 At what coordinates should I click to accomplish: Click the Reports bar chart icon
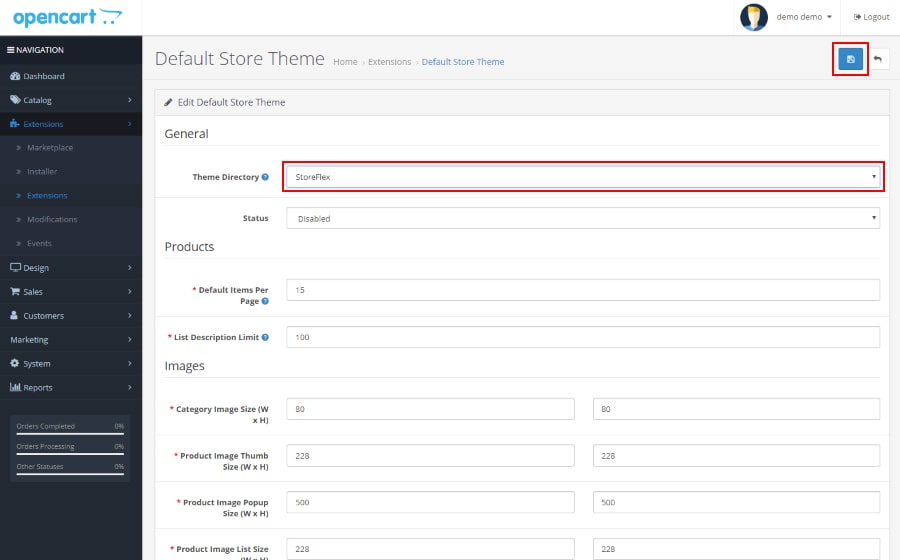(15, 387)
